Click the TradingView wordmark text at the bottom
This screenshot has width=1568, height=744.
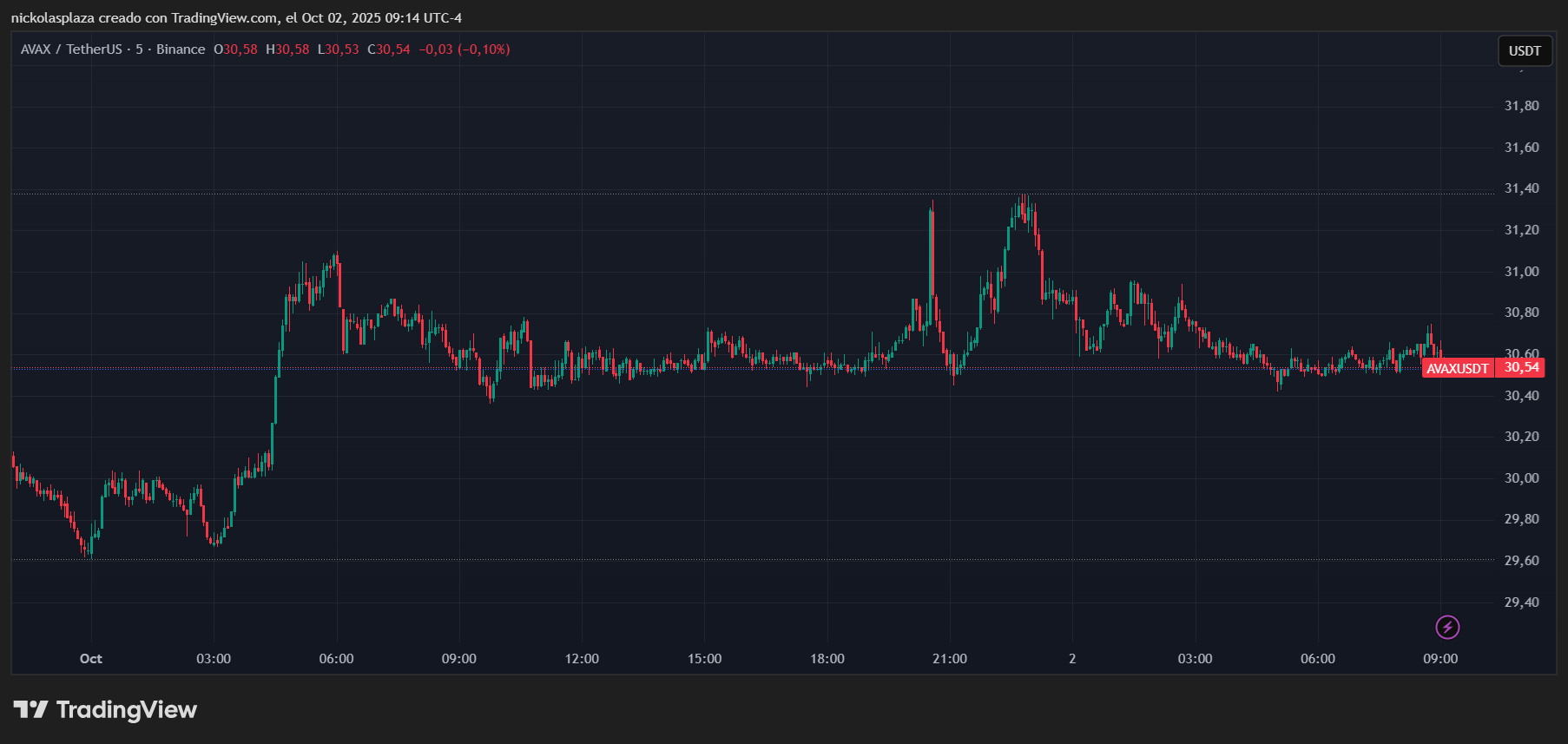(127, 710)
